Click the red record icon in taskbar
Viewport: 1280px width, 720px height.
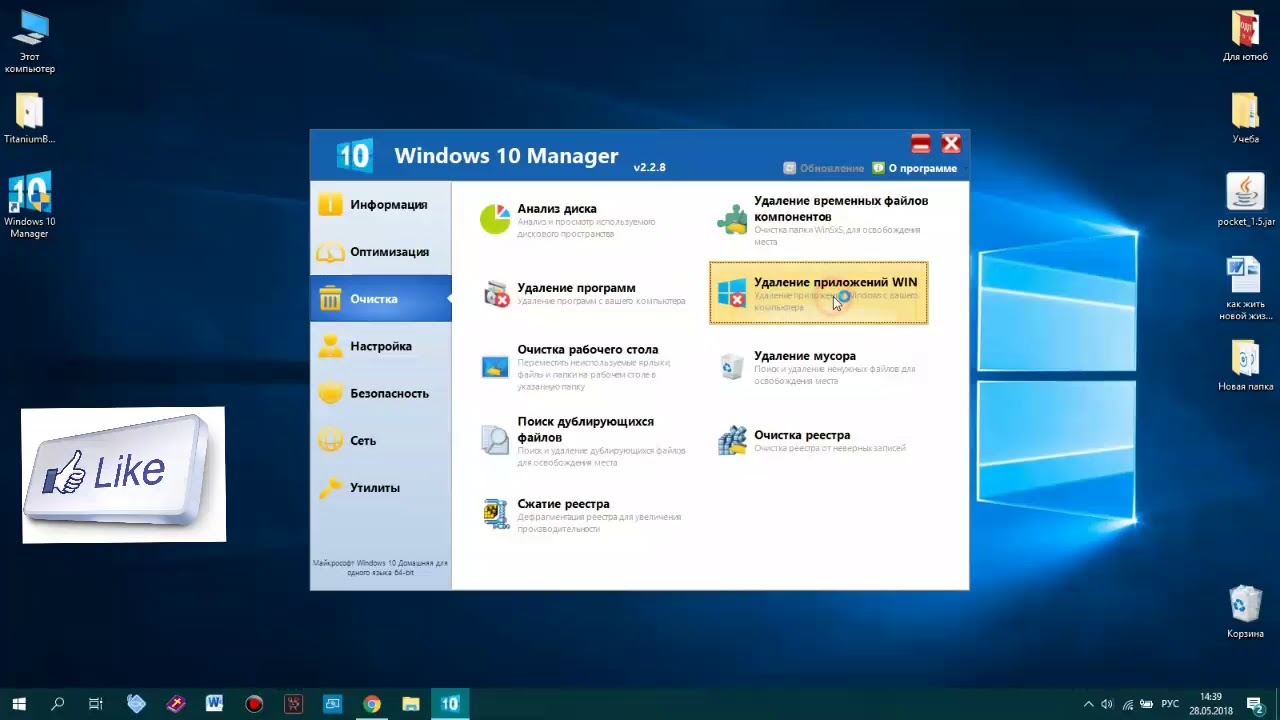(x=254, y=704)
